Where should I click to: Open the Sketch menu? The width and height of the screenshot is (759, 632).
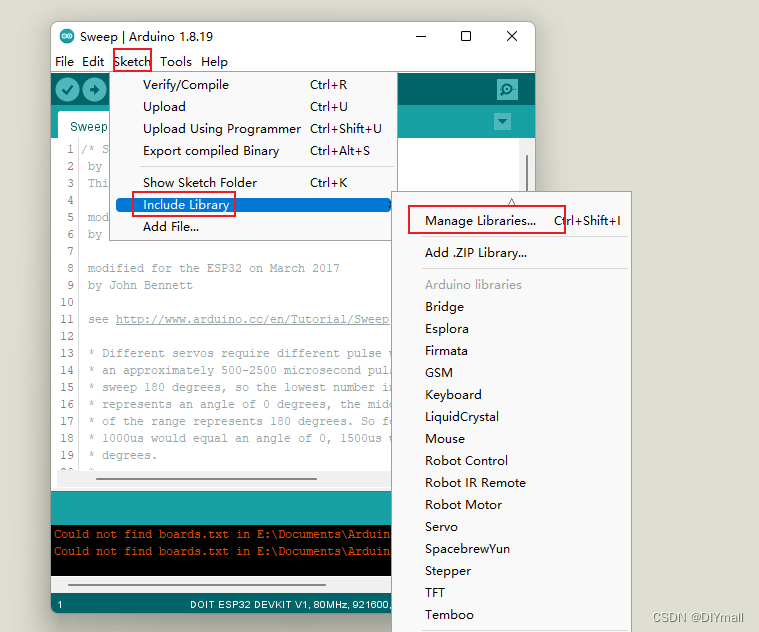click(132, 62)
